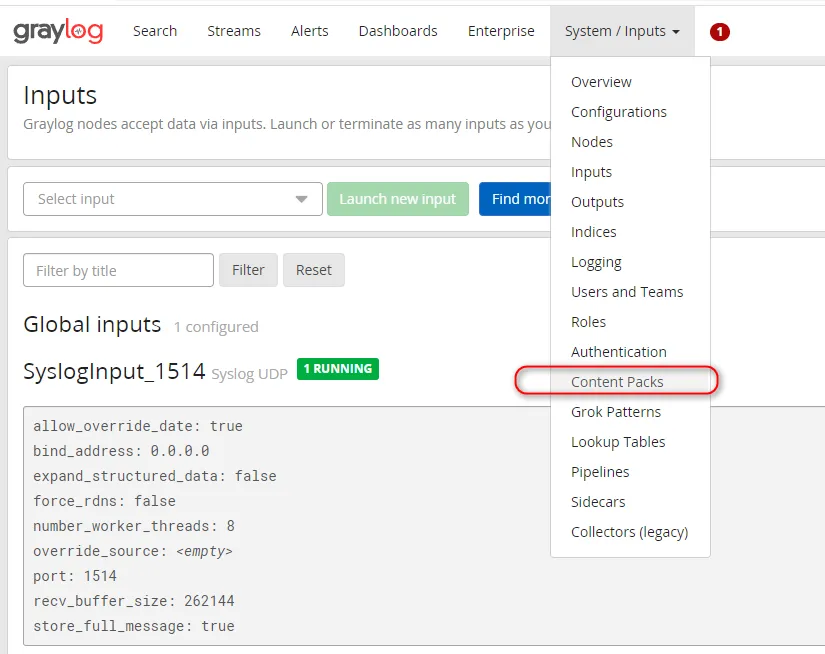Click the "recv_buffer_size: 262144" line

(134, 601)
